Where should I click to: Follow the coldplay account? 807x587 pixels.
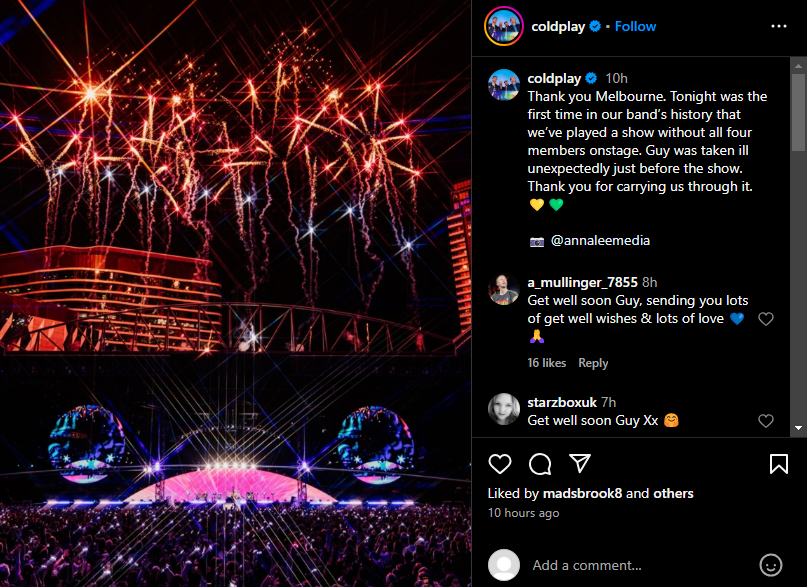635,27
